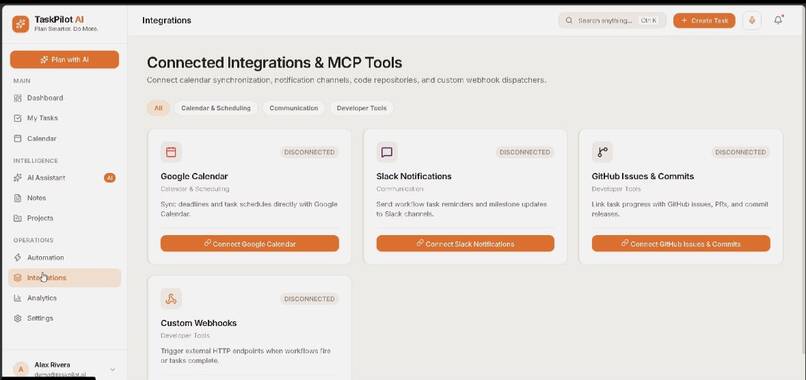Click the My Tasks checkbox icon
Screen dimensions: 806x380
click(x=17, y=118)
